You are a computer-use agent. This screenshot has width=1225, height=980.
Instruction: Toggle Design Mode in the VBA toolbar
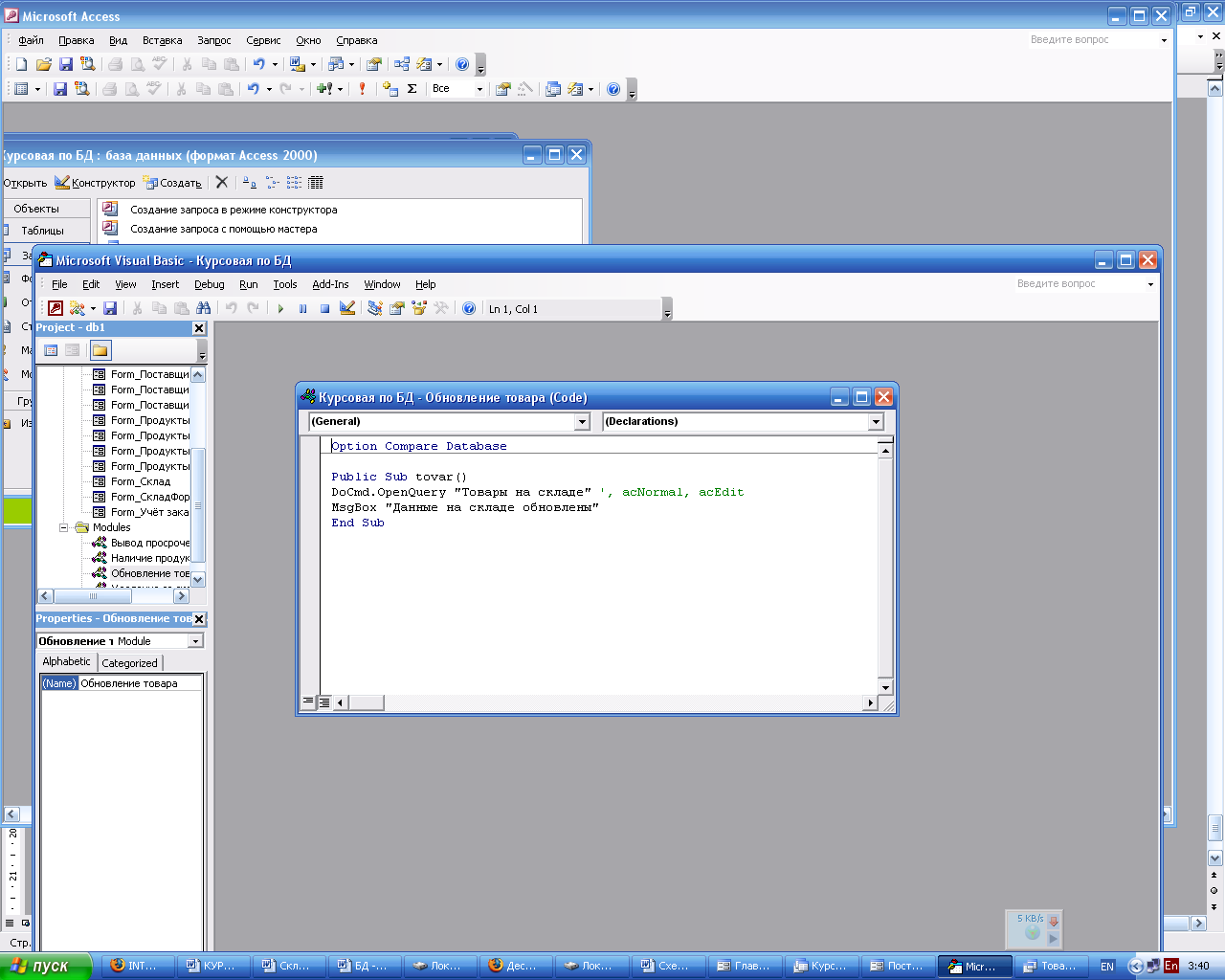pyautogui.click(x=347, y=308)
